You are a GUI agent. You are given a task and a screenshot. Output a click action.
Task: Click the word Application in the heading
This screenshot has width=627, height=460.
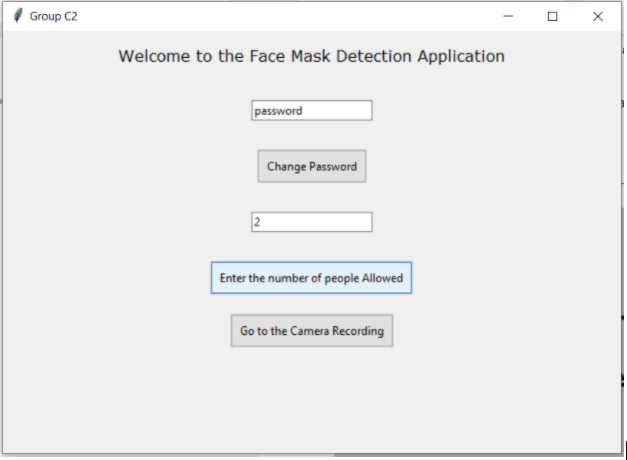(x=461, y=56)
